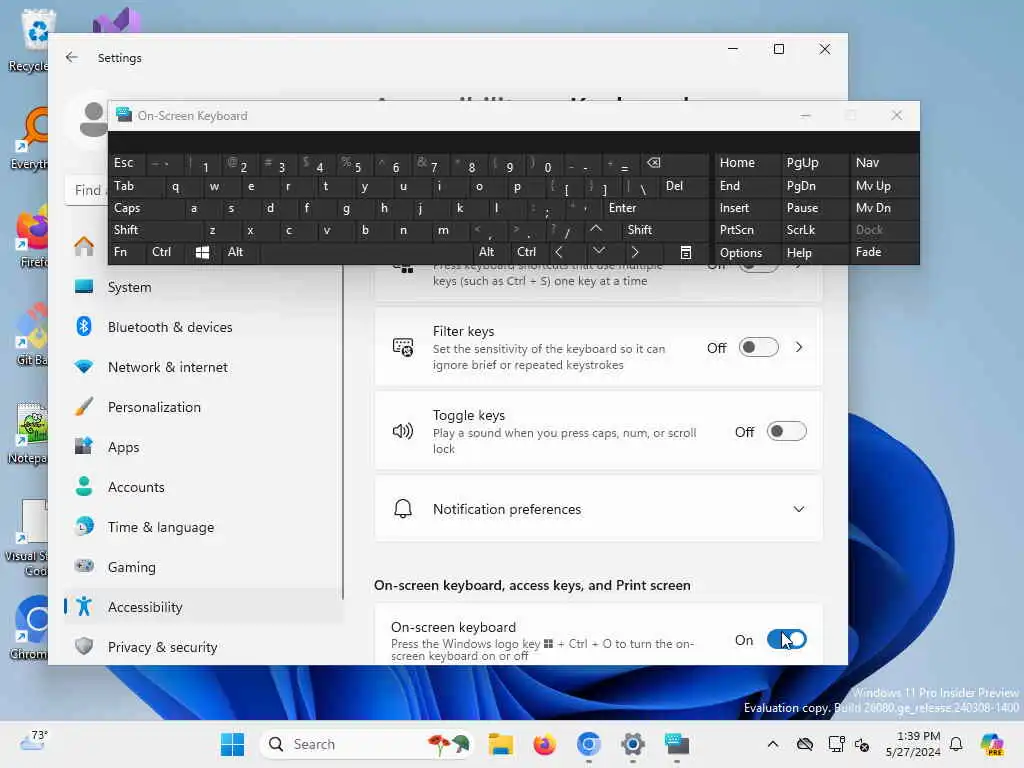Click Home key on On-Screen Keyboard
The image size is (1024, 768).
(x=746, y=163)
